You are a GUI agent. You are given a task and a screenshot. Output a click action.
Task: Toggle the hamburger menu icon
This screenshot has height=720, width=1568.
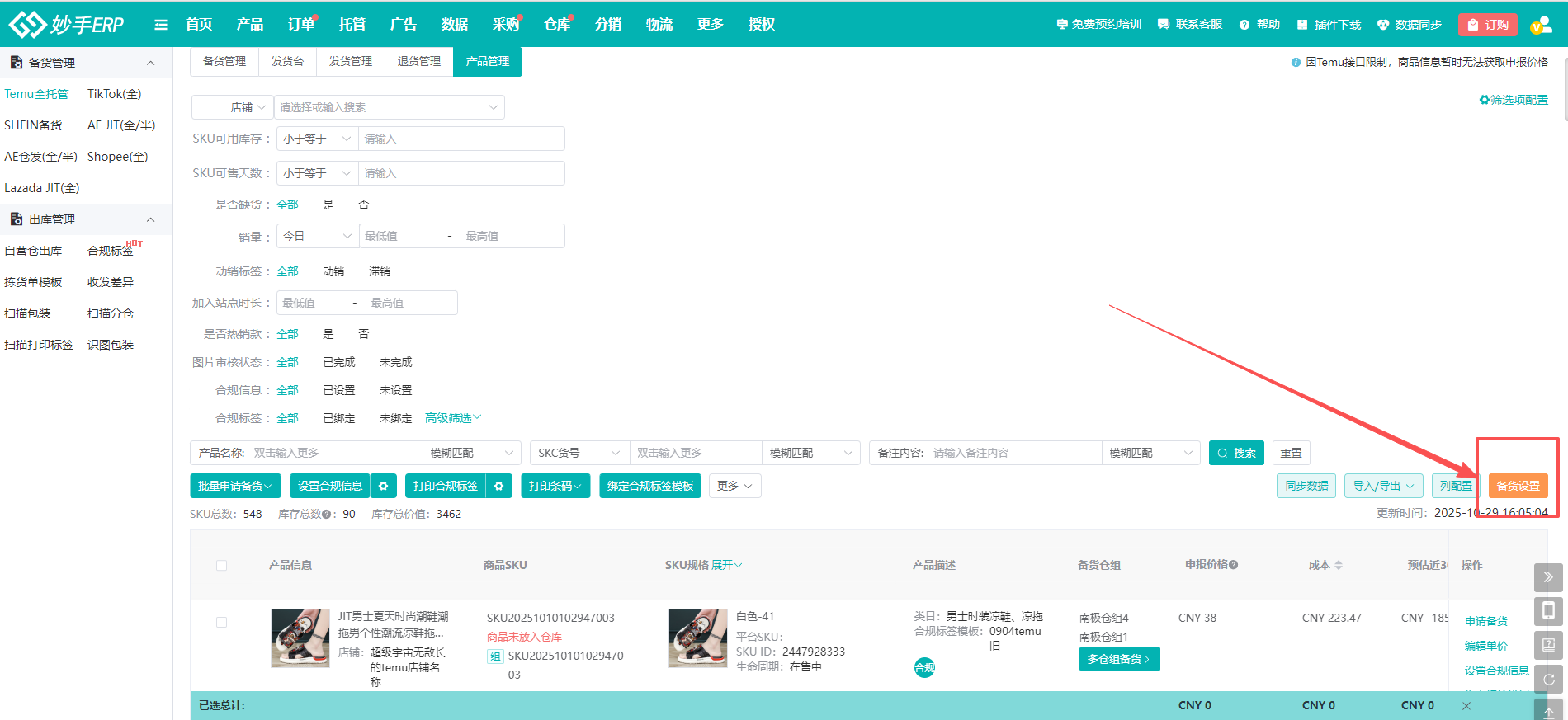click(161, 25)
